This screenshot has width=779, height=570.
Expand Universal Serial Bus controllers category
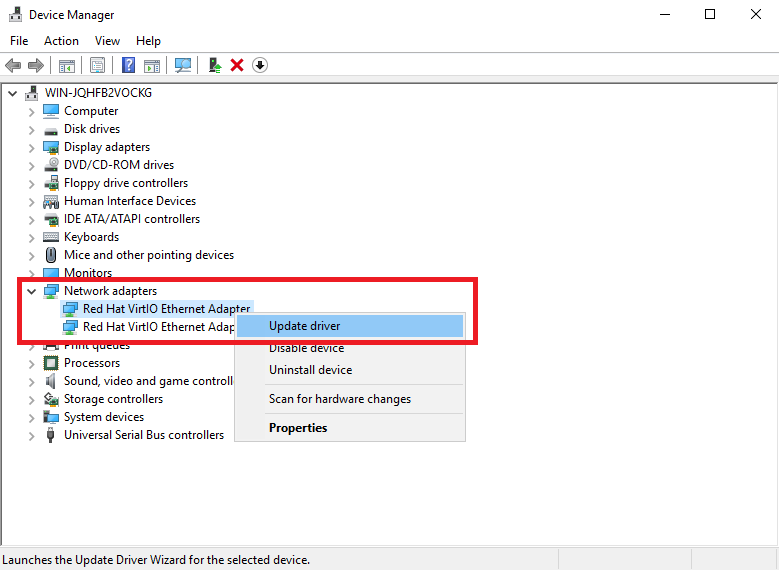[x=32, y=436]
